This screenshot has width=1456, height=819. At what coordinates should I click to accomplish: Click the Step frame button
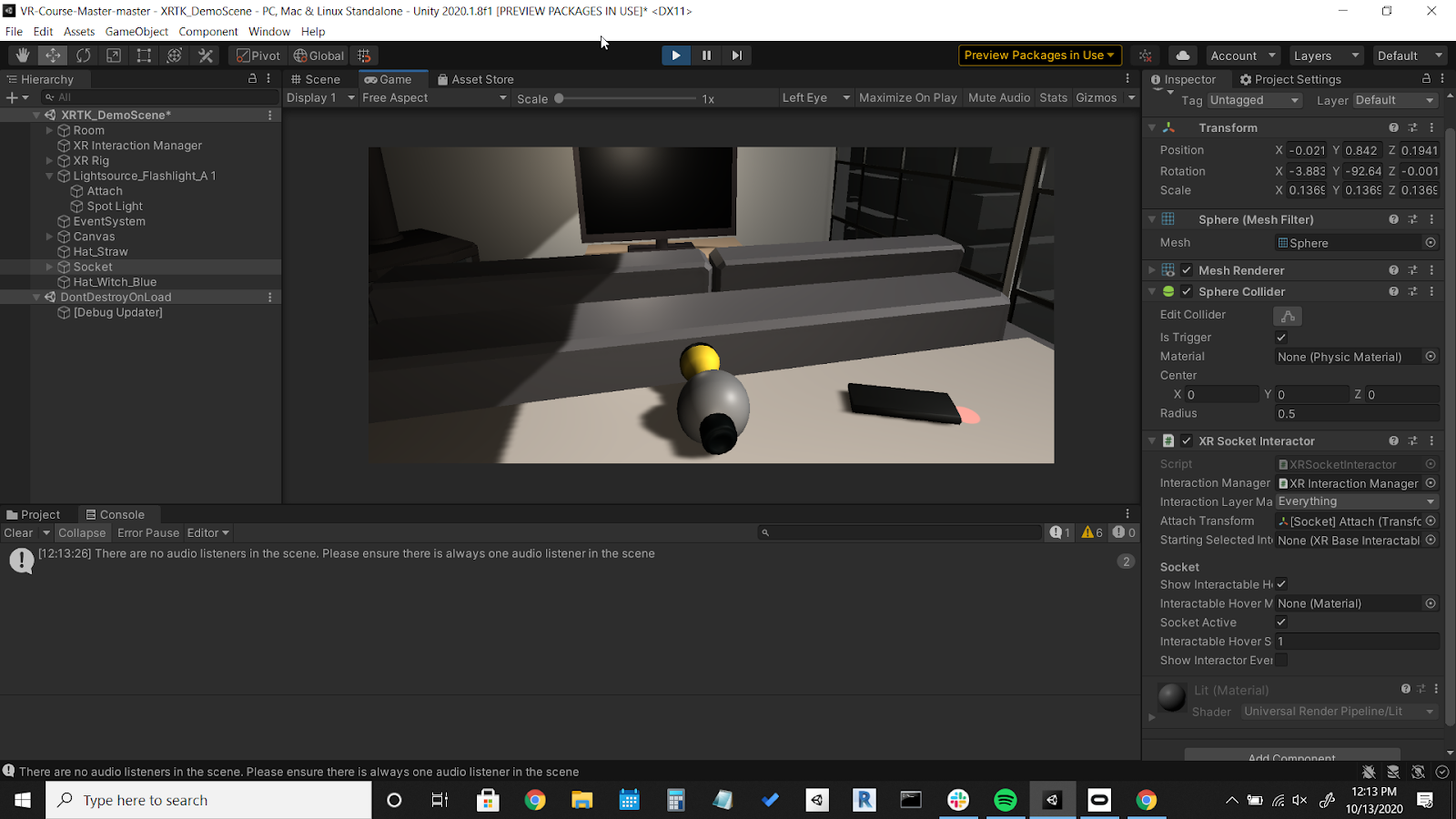point(736,56)
